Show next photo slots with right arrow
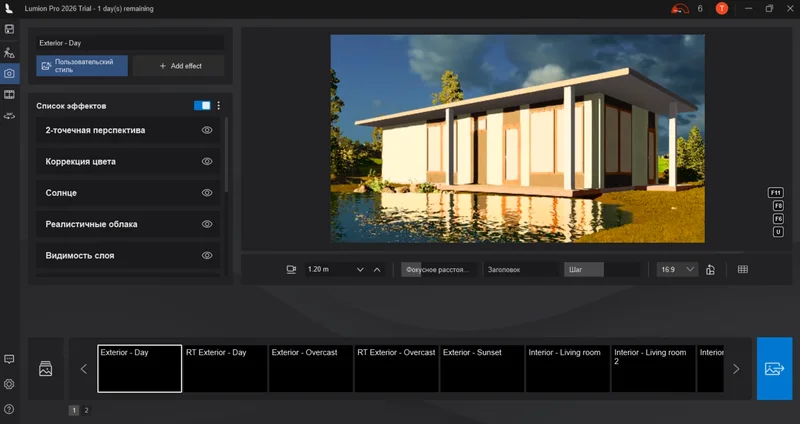Screen dimensions: 800x424 point(736,368)
